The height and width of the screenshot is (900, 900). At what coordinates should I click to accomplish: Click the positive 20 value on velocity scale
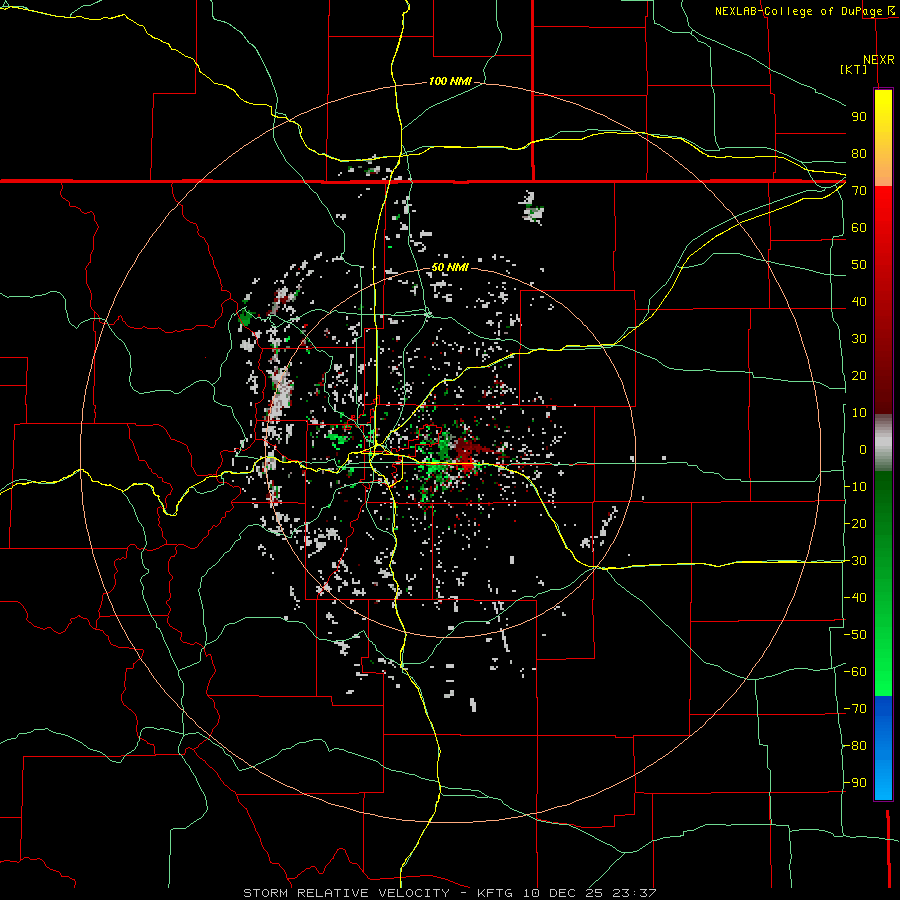pyautogui.click(x=859, y=376)
